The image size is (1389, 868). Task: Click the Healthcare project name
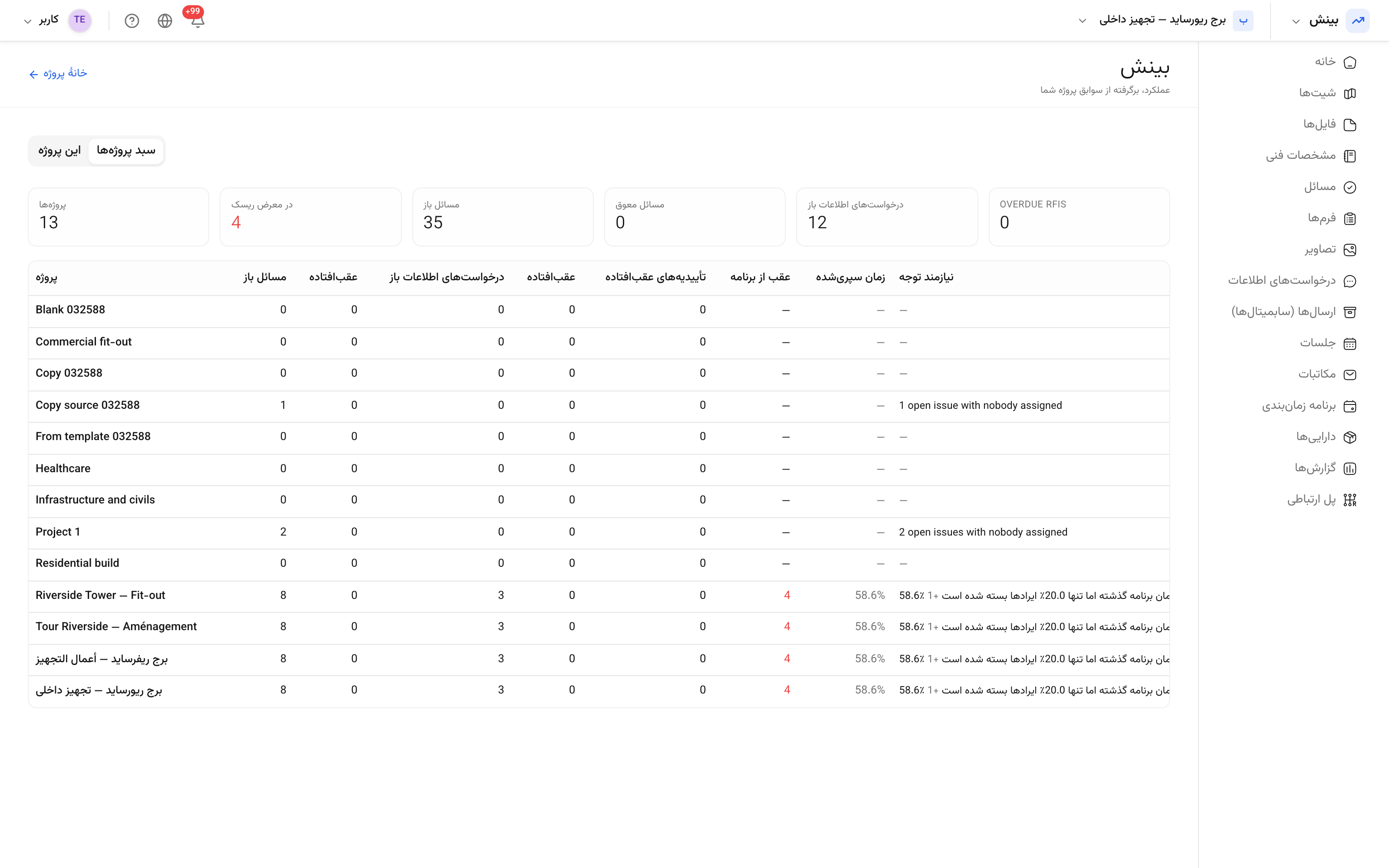point(63,468)
